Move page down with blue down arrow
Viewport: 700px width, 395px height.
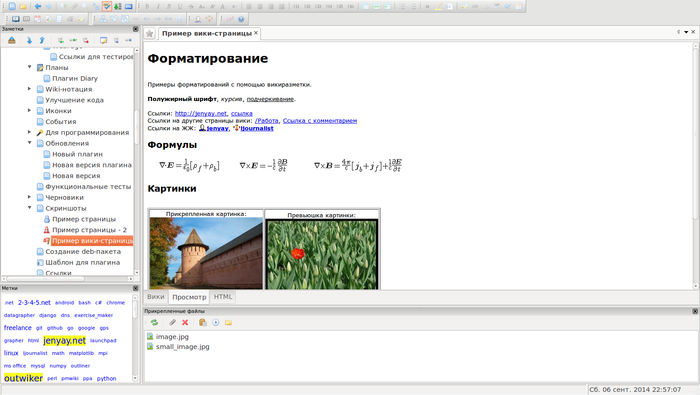29,40
